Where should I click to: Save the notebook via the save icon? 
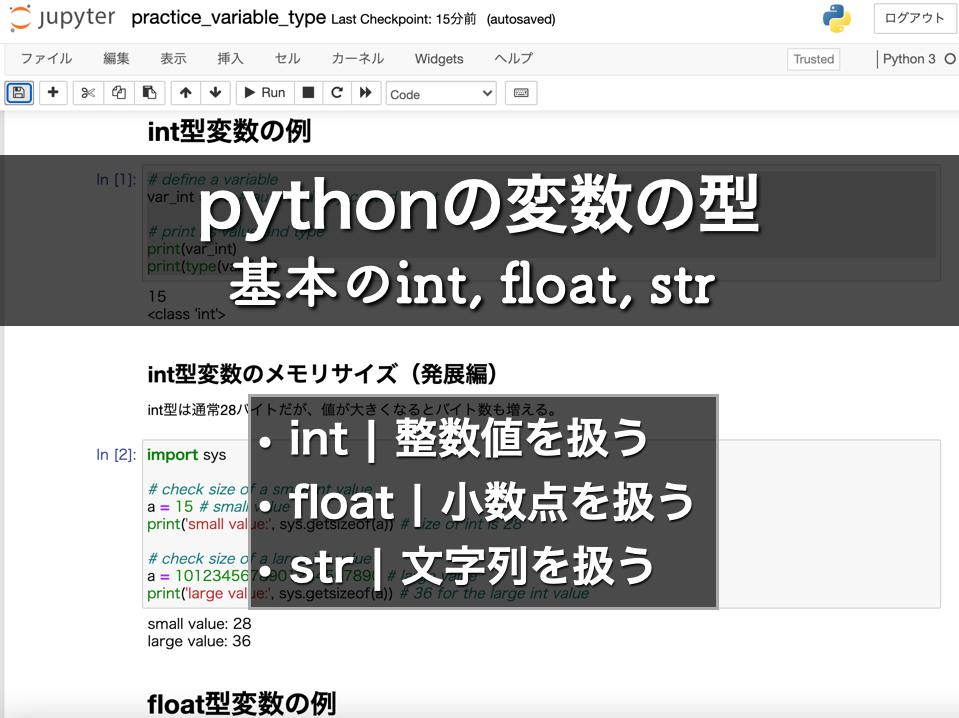[18, 92]
